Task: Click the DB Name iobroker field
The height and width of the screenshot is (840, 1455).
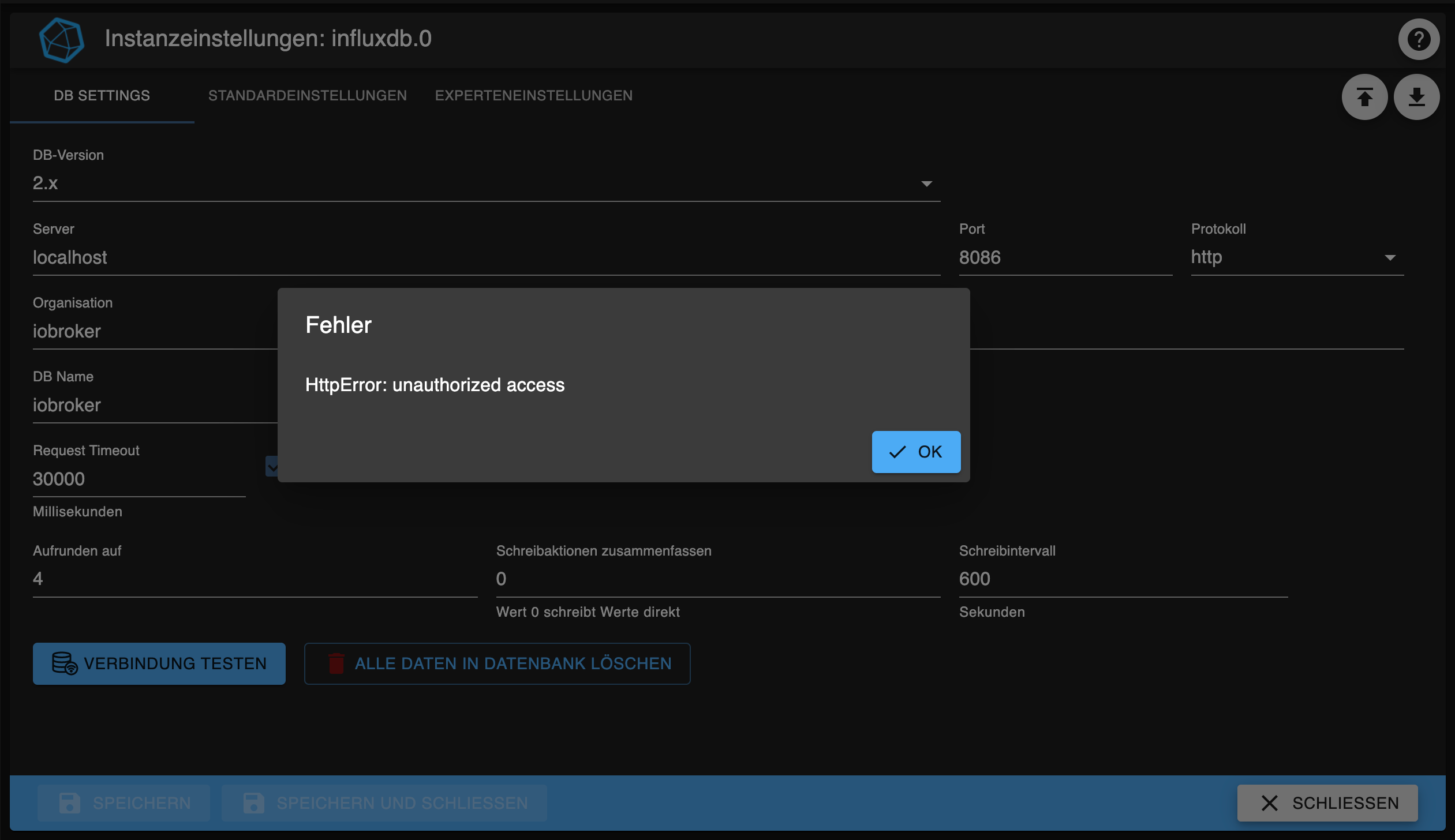Action: (x=155, y=405)
